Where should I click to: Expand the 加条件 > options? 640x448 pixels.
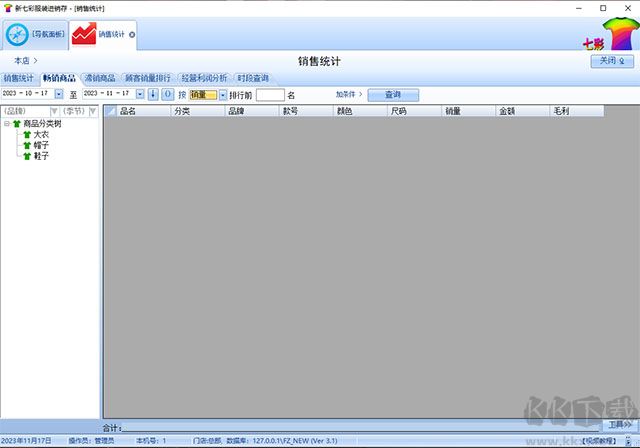(x=349, y=94)
